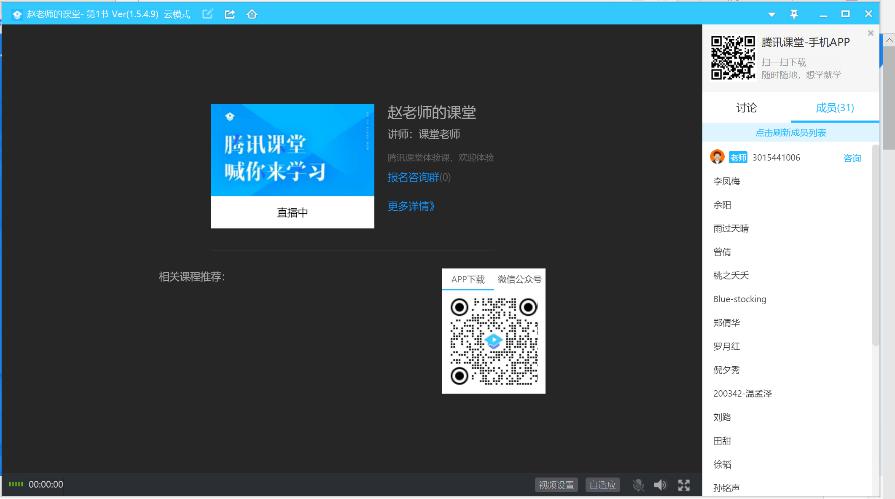895x499 pixels.
Task: Click the 咨询 link beside the teacher
Action: click(852, 158)
